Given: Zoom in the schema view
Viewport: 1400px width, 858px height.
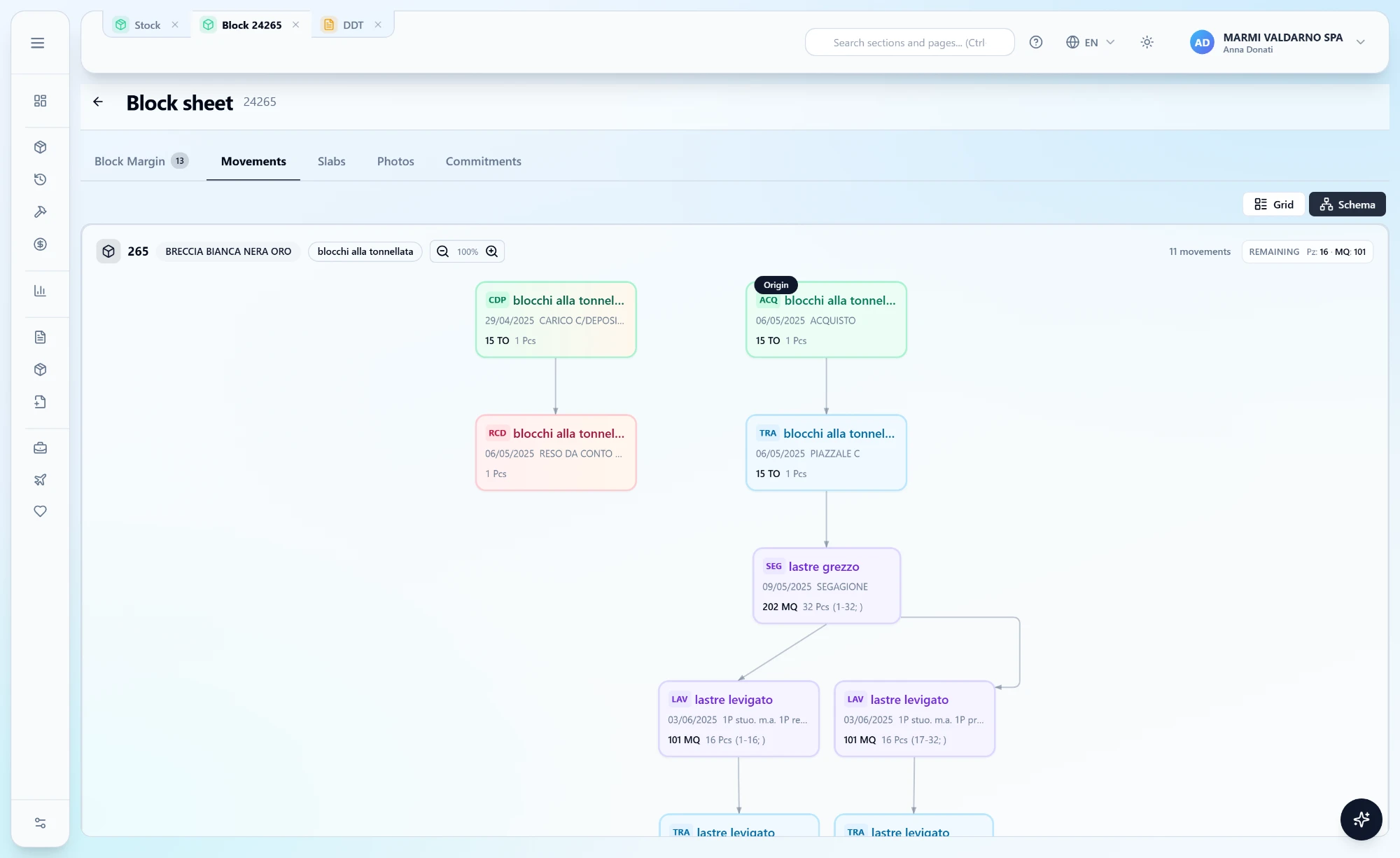Looking at the screenshot, I should (492, 251).
